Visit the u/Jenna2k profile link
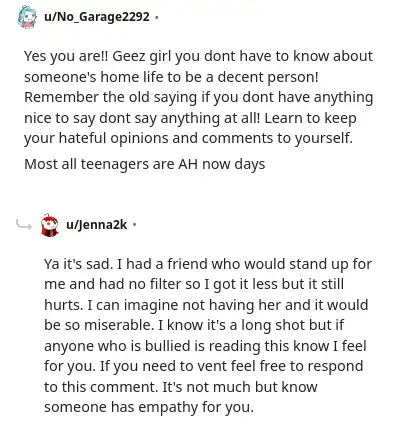 (x=97, y=225)
